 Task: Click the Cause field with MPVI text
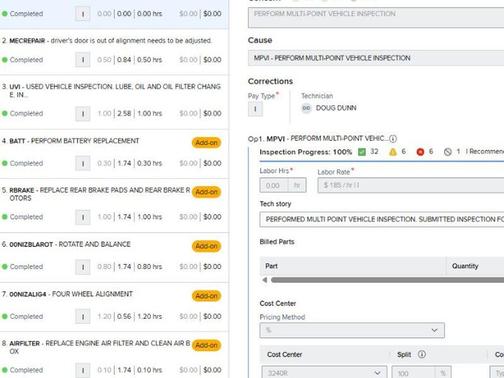(376, 58)
